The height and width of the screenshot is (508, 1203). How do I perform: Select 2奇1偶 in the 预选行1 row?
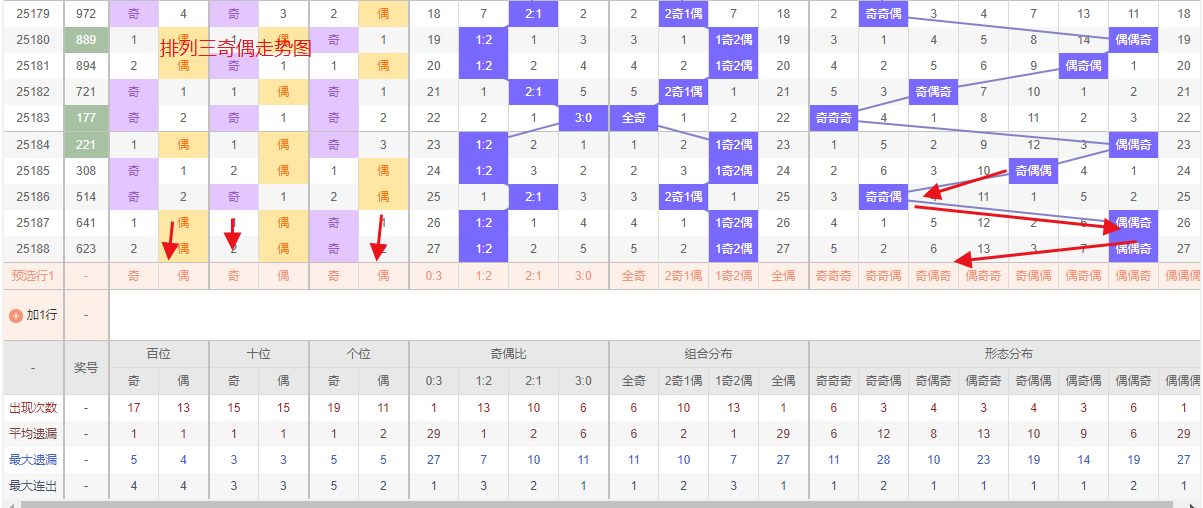pyautogui.click(x=684, y=275)
